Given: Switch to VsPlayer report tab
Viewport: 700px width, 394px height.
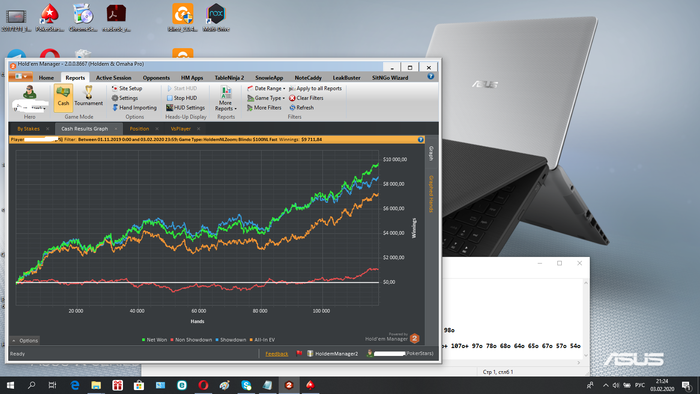Looking at the screenshot, I should click(180, 129).
